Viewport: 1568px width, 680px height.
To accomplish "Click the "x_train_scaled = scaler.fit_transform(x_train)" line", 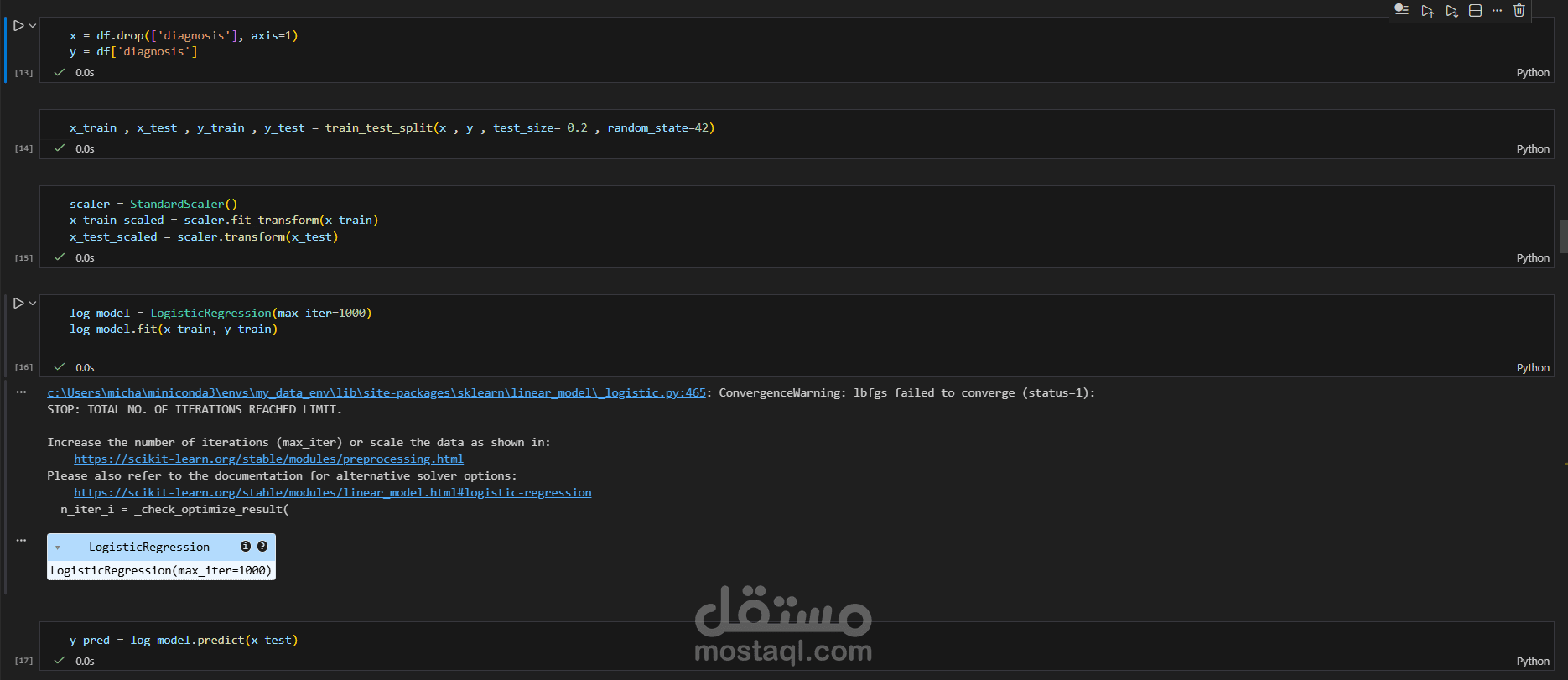I will click(x=224, y=221).
